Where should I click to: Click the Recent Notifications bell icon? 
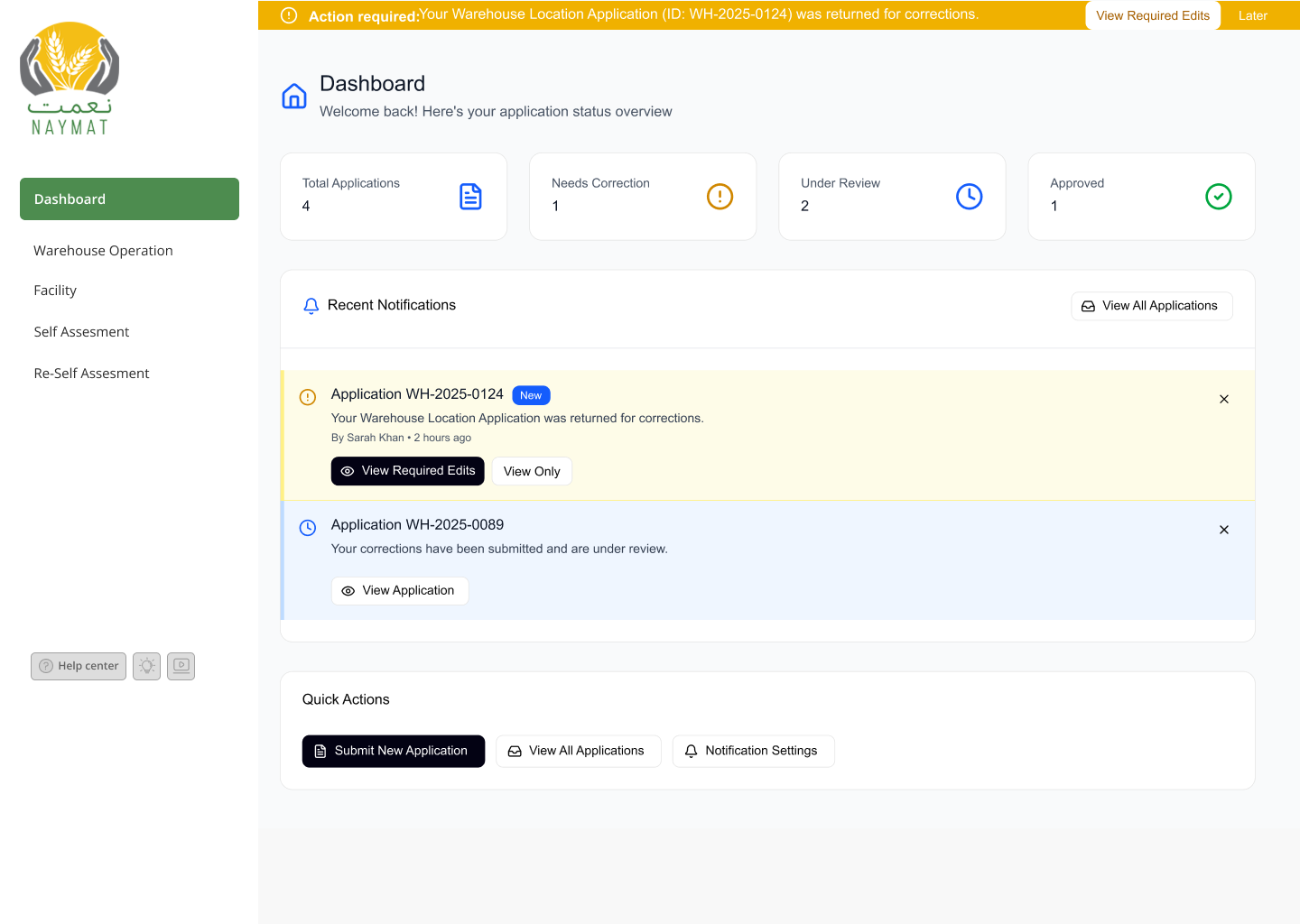click(311, 306)
